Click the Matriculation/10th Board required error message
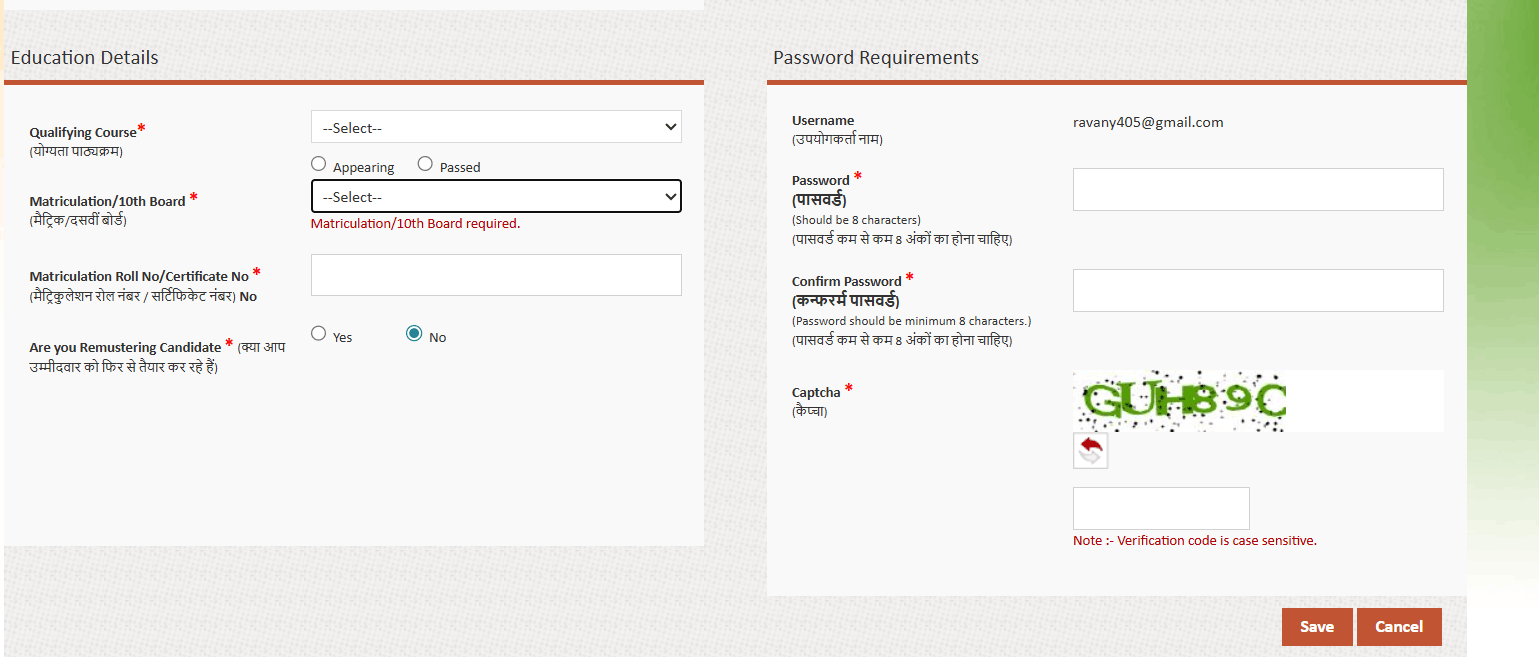Image resolution: width=1539 pixels, height=657 pixels. coord(415,224)
